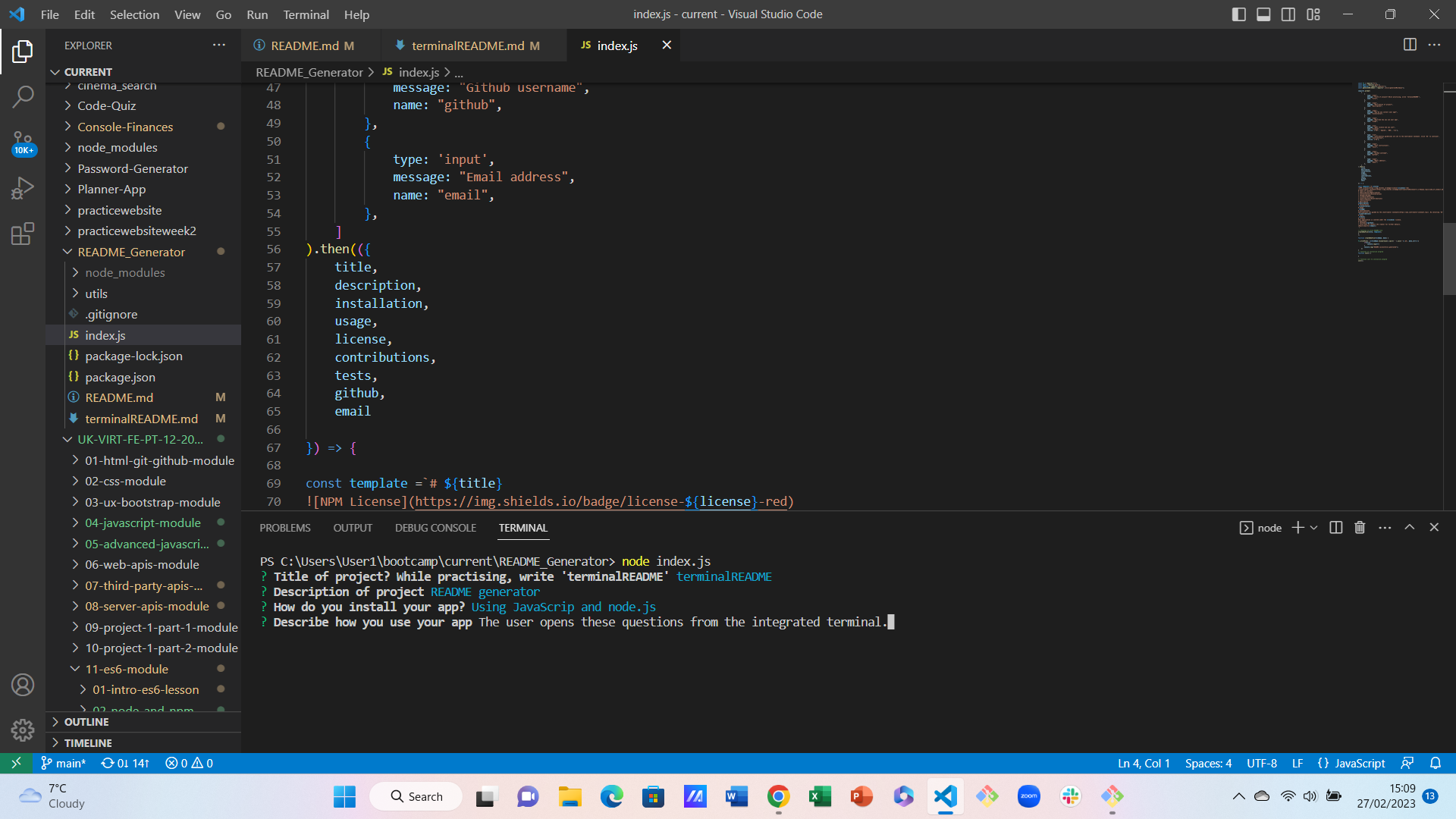Open the Manage gear icon
The height and width of the screenshot is (819, 1456).
pyautogui.click(x=23, y=730)
